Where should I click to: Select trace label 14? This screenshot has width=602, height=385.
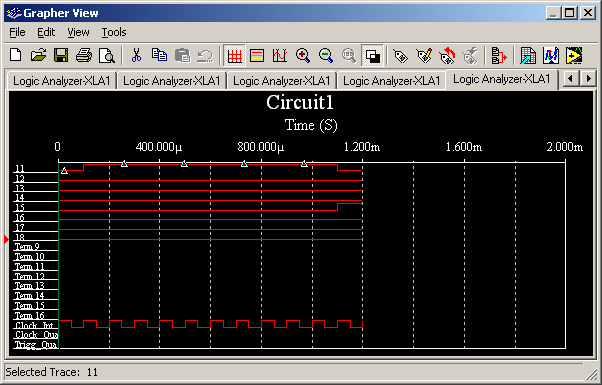(20, 198)
